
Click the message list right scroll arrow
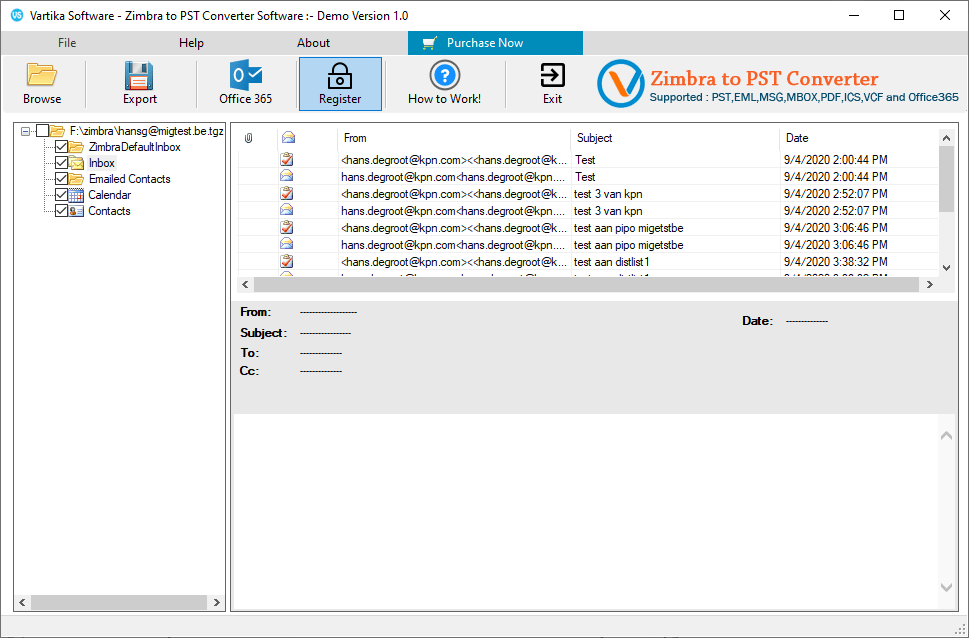pos(929,284)
